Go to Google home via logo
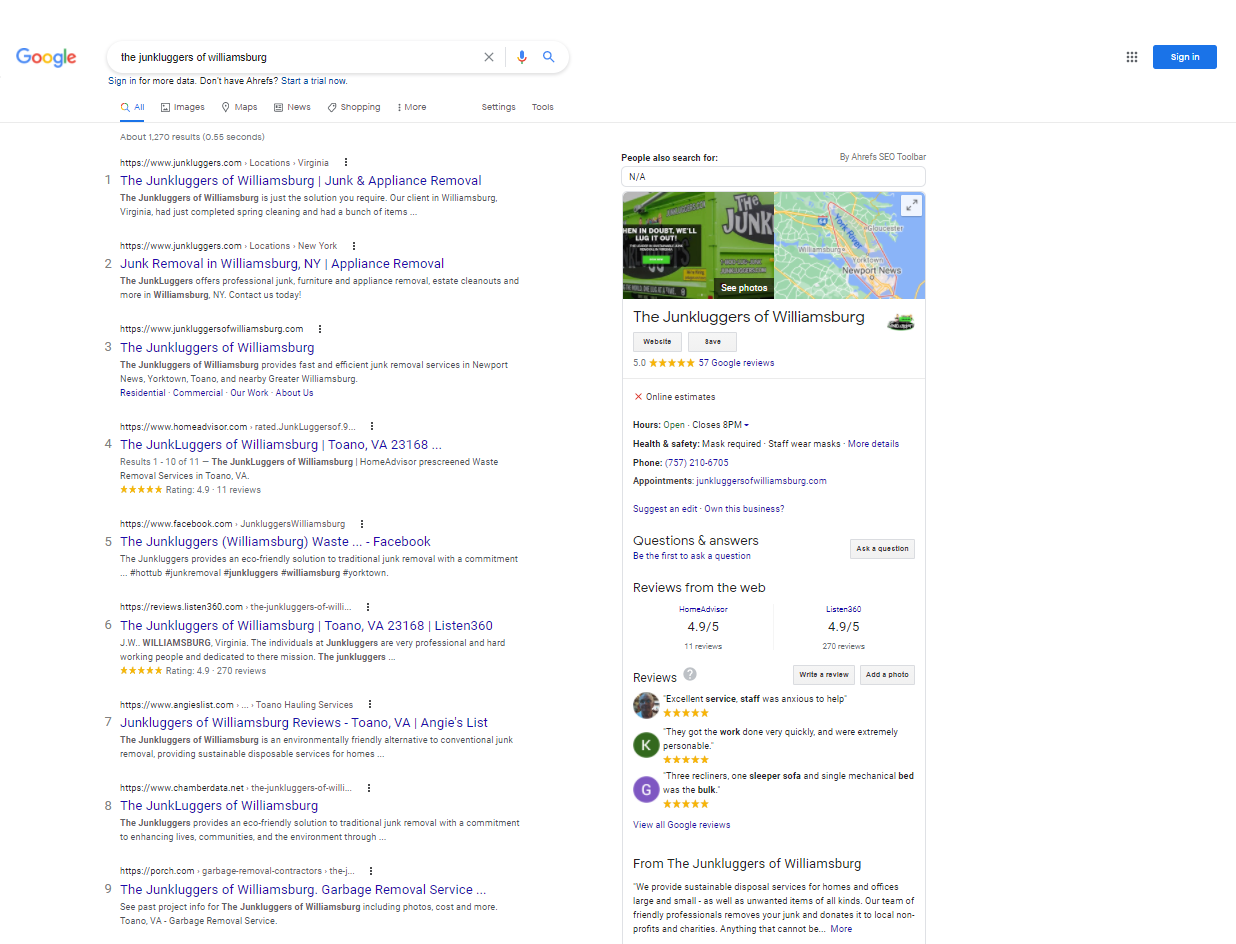Viewport: 1236px width, 944px height. pos(46,58)
